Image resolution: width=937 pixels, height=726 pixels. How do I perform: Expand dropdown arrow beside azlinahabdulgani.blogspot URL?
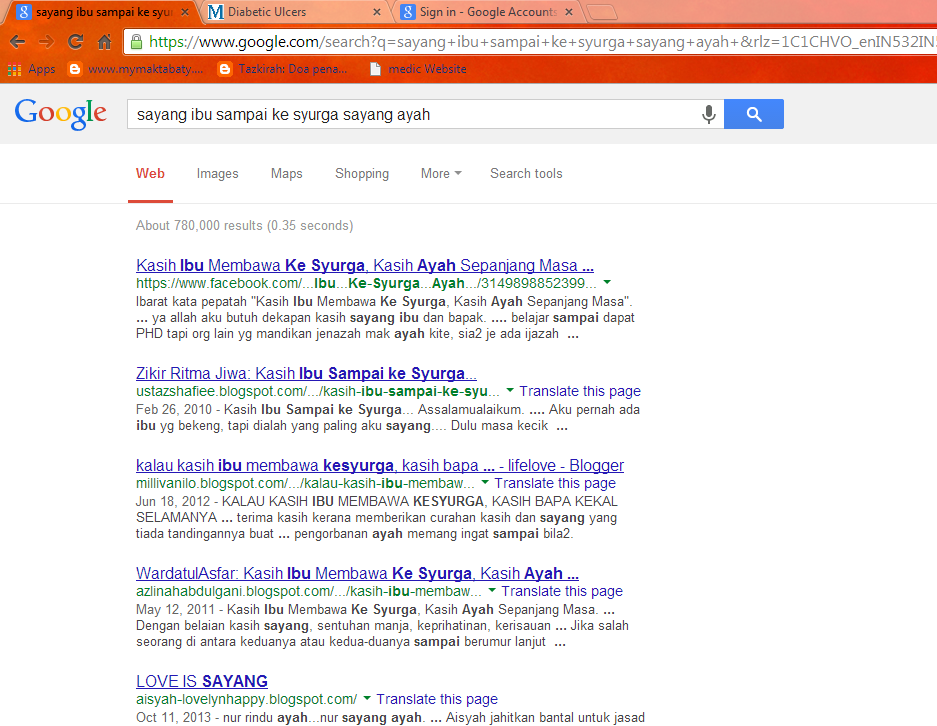pos(492,590)
